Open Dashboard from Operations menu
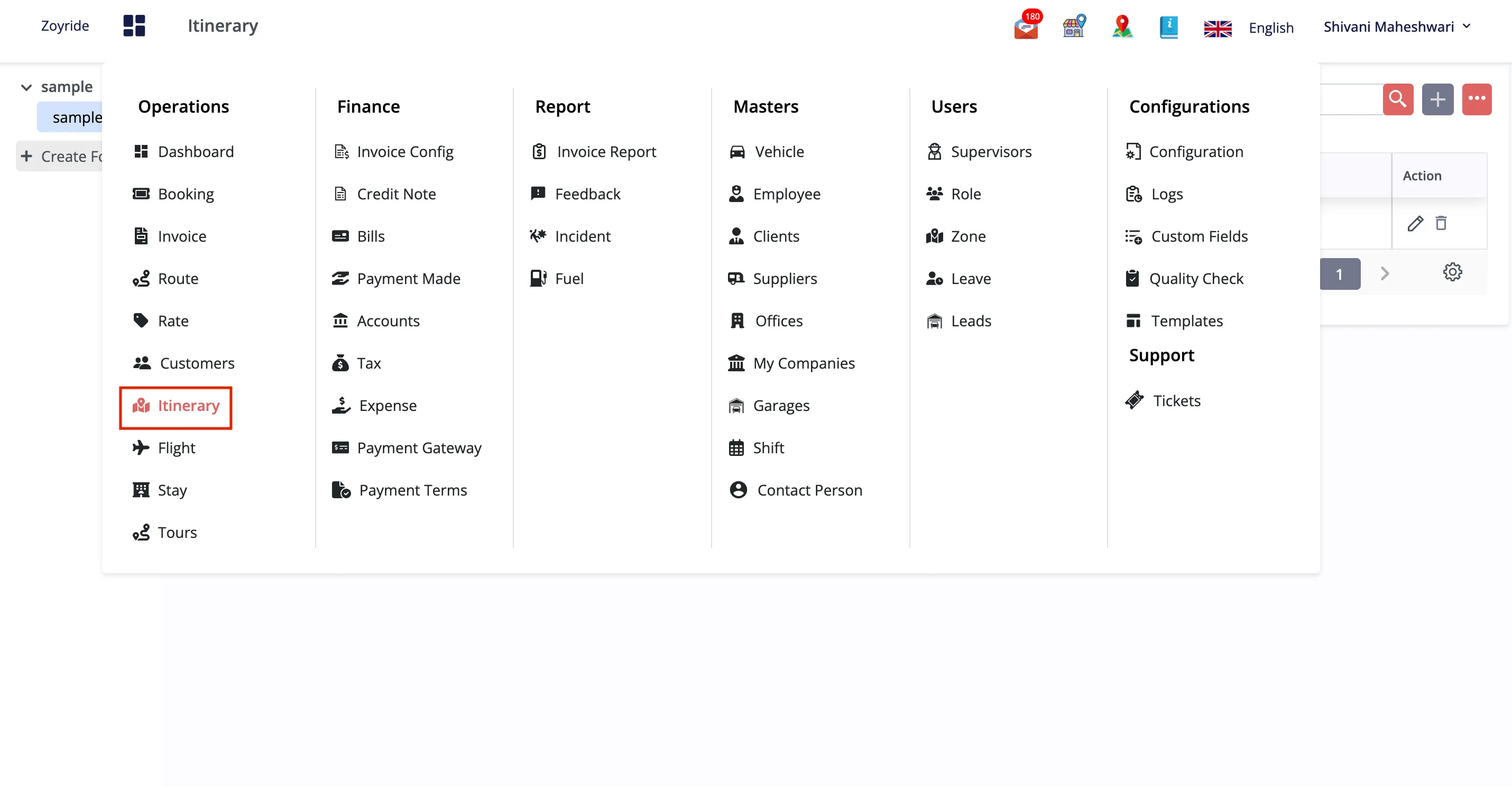This screenshot has width=1512, height=787. pos(184,151)
